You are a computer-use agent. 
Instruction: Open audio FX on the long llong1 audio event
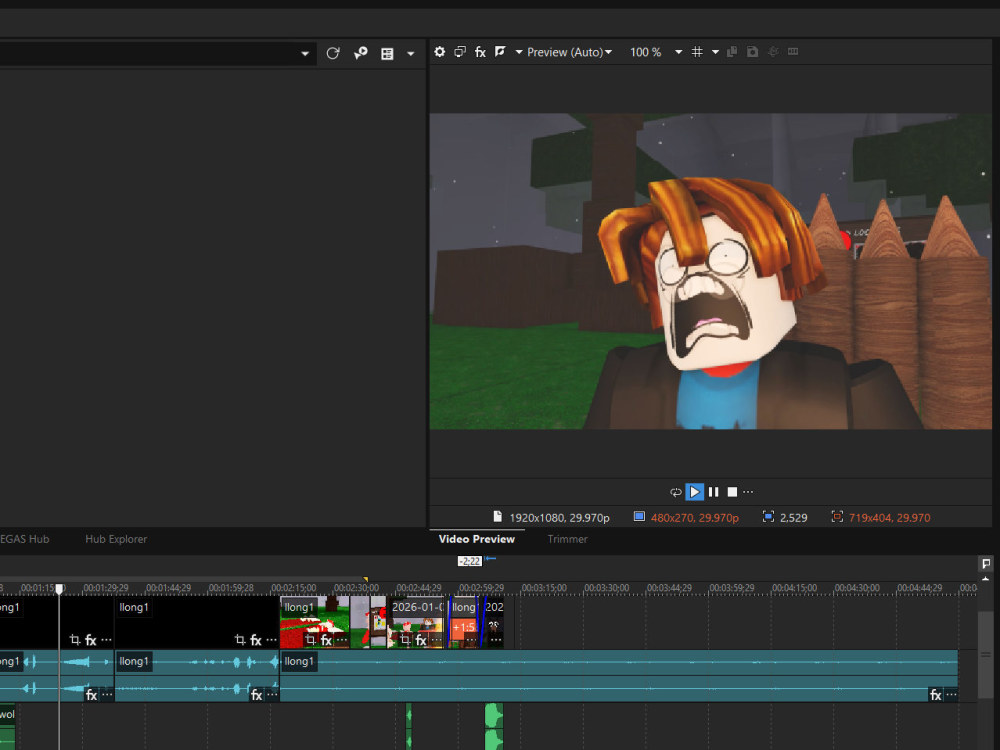tap(936, 695)
